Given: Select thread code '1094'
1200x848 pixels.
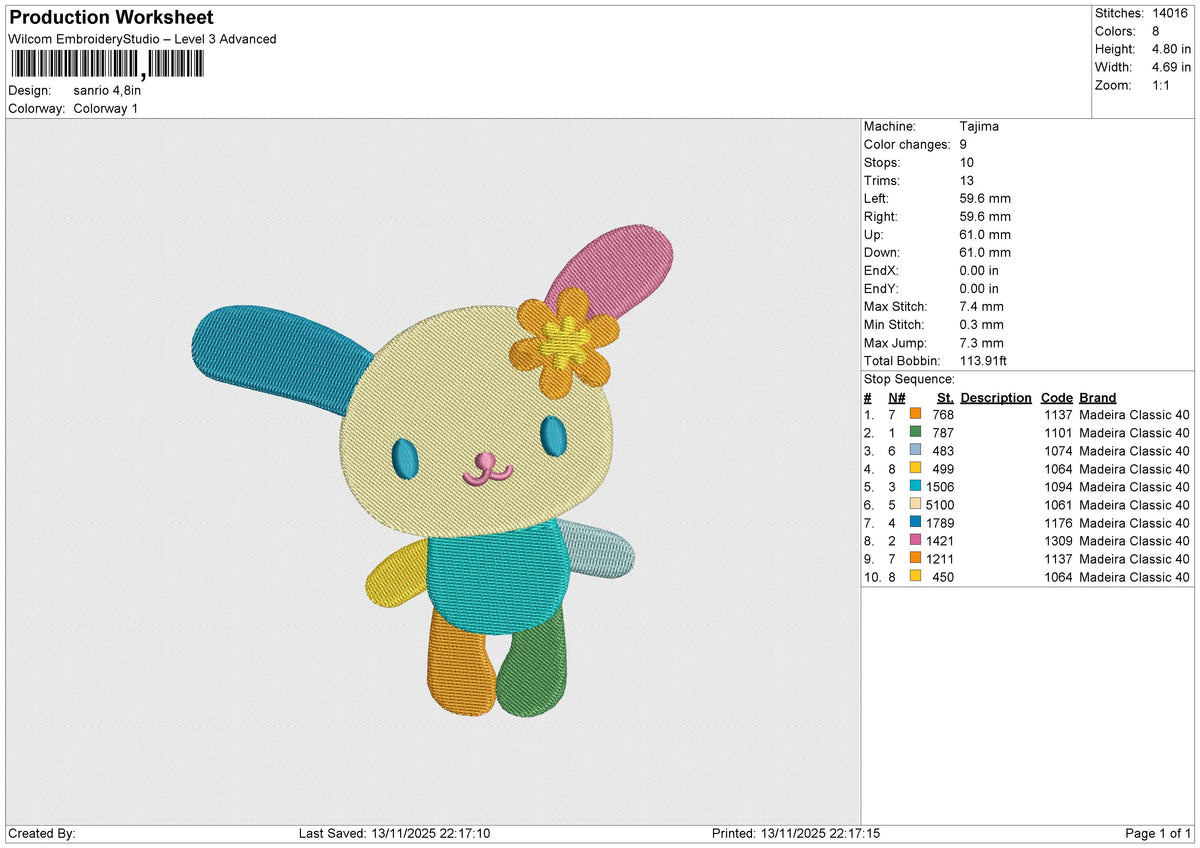Looking at the screenshot, I should [x=1059, y=487].
